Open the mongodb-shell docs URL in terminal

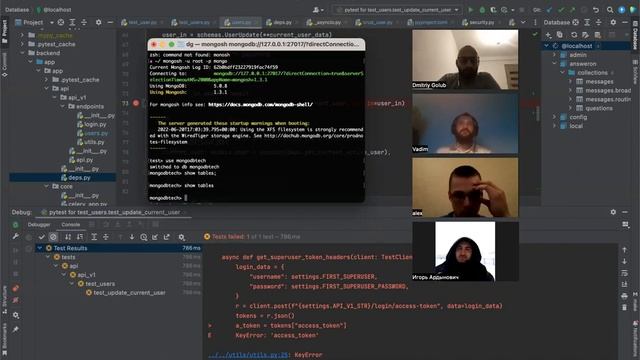[x=260, y=104]
